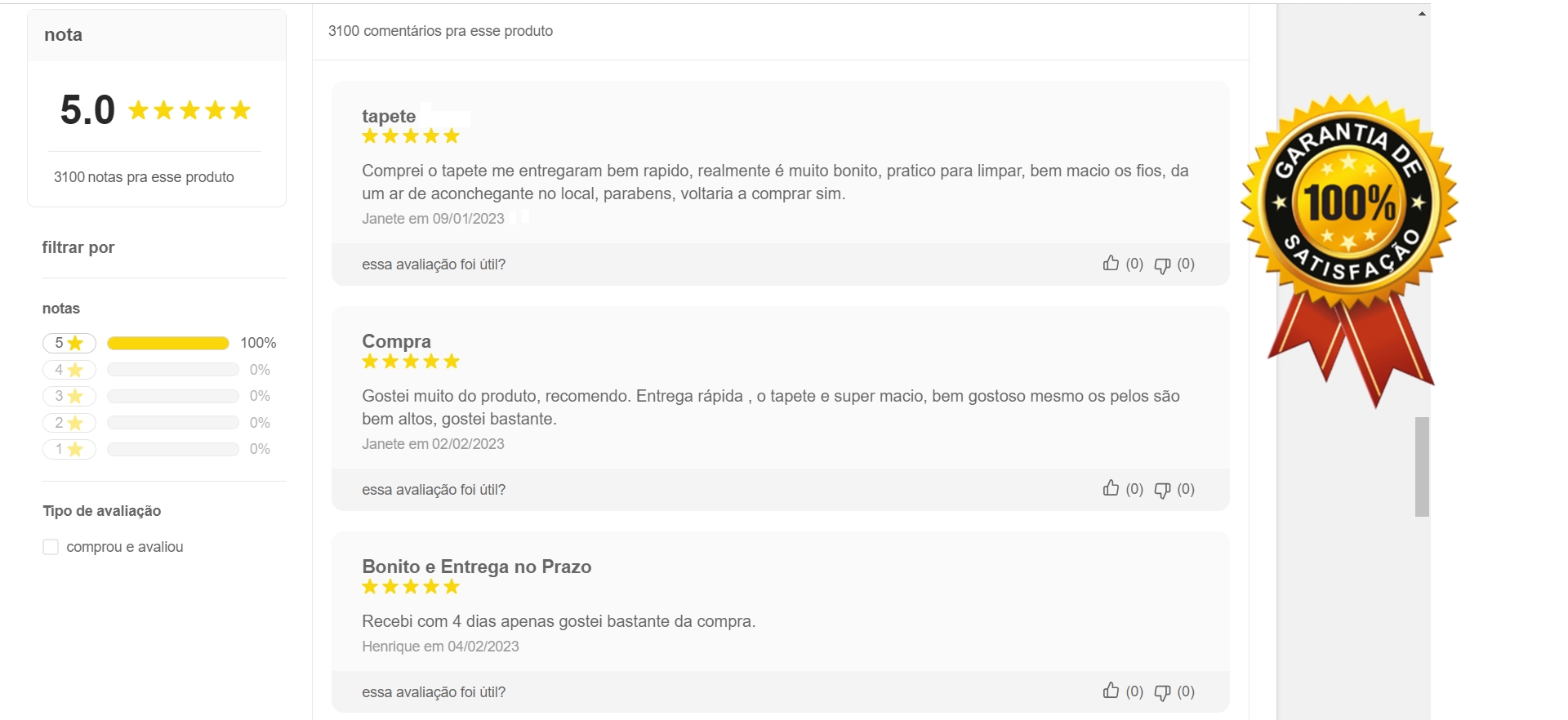Thumbs down the "Compra" review
This screenshot has width=1568, height=720.
(x=1162, y=491)
